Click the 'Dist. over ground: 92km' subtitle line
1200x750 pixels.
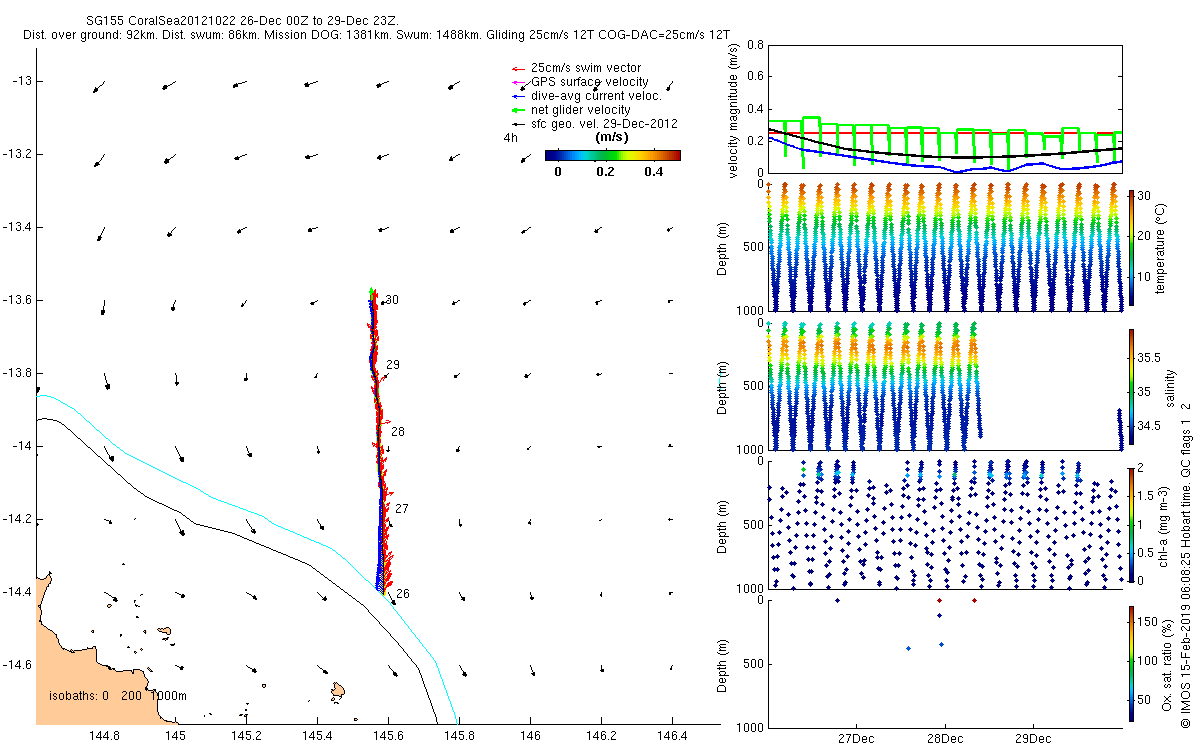(375, 36)
